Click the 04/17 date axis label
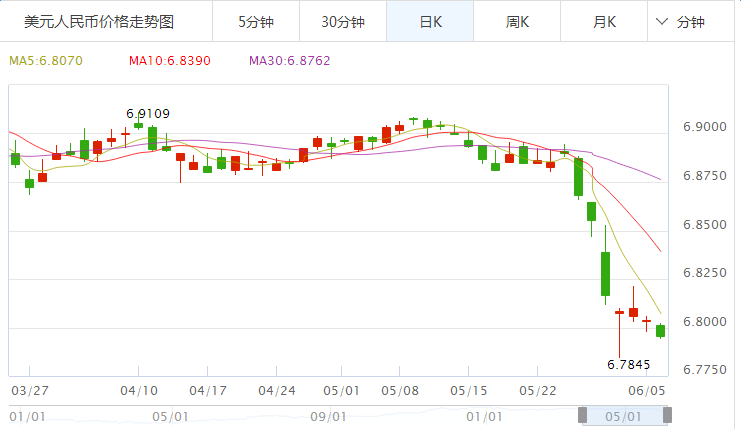The image size is (741, 429). 208,391
